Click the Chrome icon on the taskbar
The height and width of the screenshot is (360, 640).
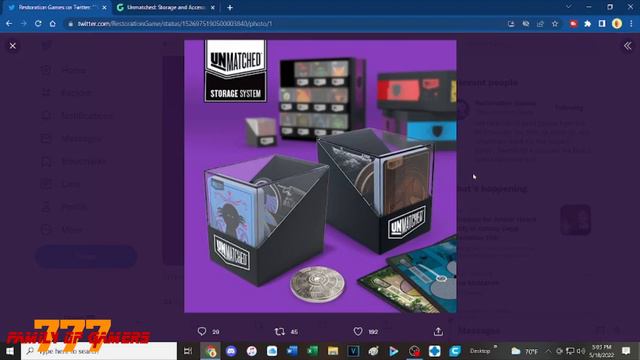[x=211, y=351]
